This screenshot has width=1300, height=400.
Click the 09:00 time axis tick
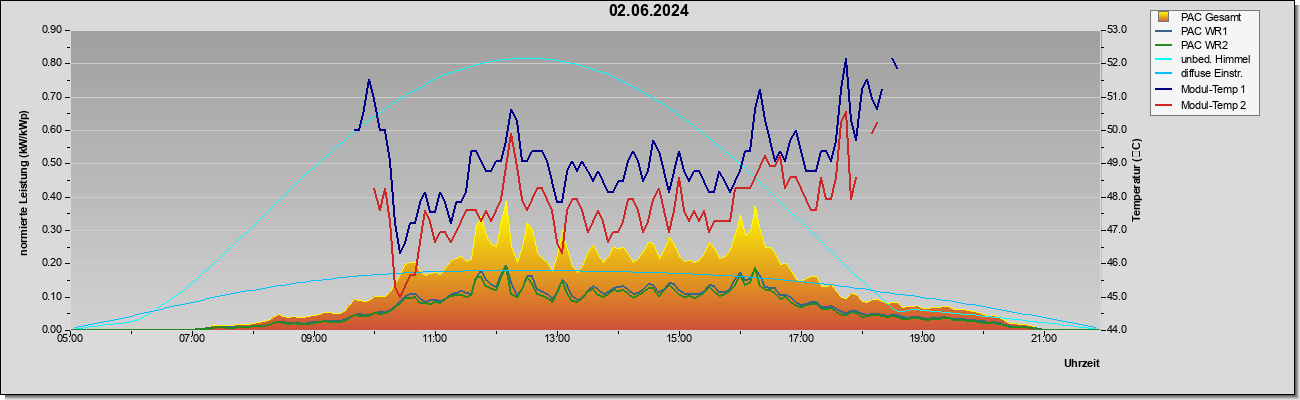pos(314,339)
